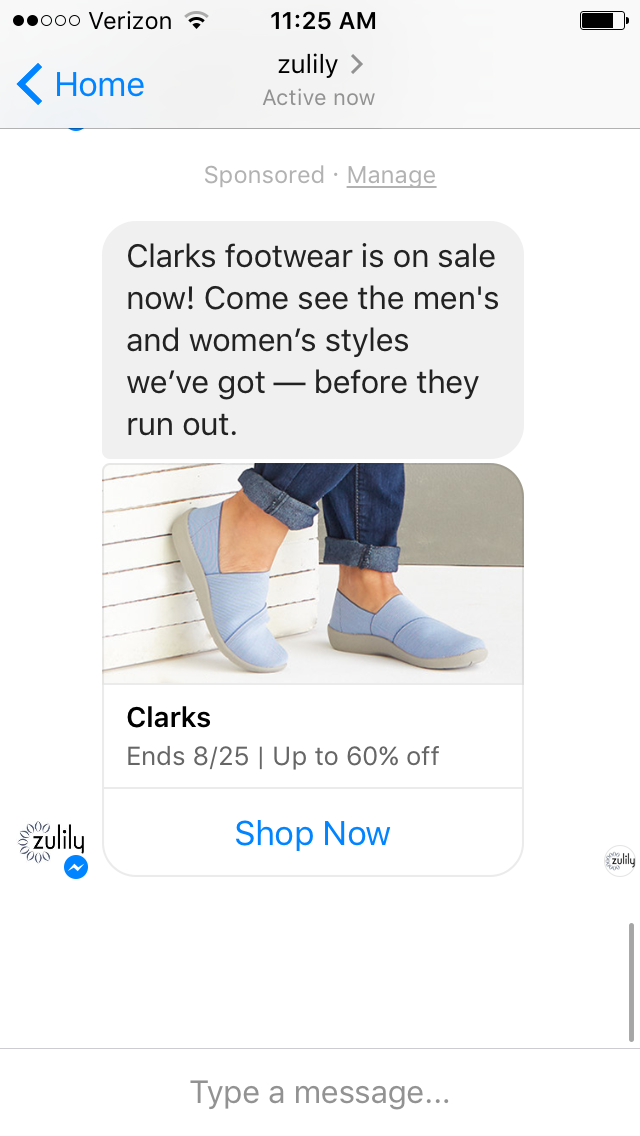Tap the Active now status label
Image resolution: width=640 pixels, height=1136 pixels.
click(319, 97)
